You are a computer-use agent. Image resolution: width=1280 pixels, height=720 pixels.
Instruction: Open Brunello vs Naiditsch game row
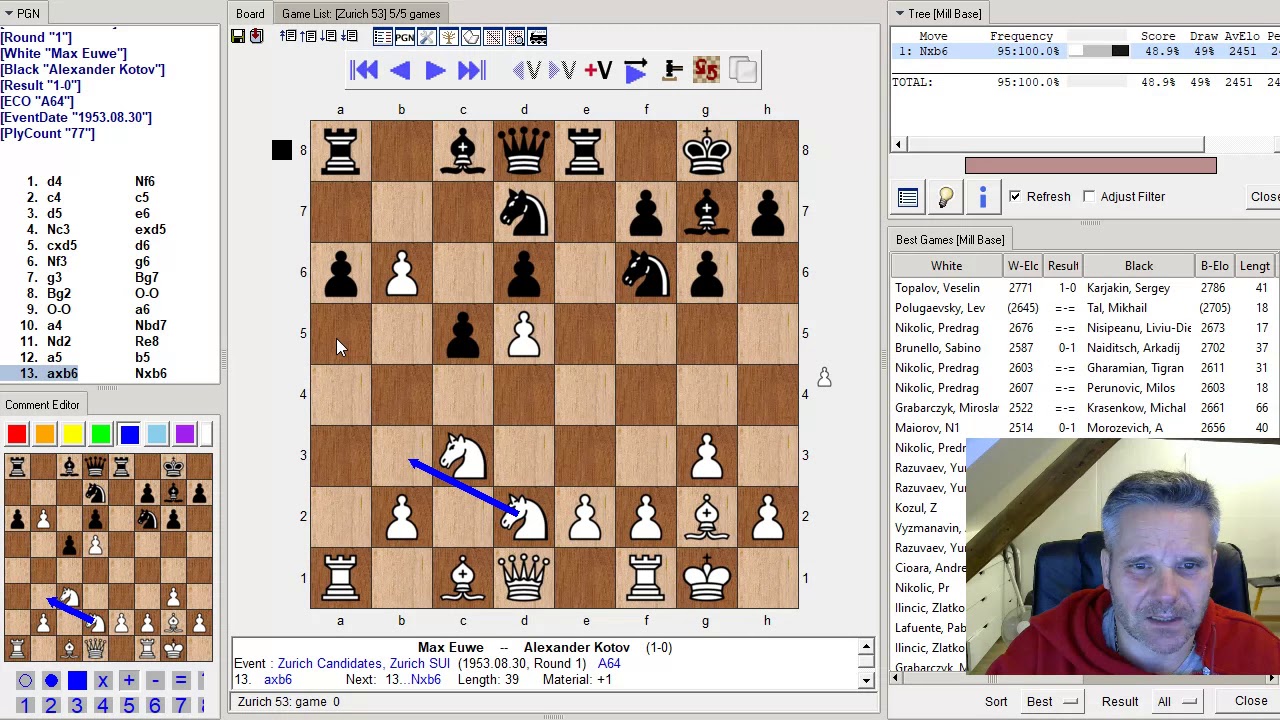[x=1085, y=348]
